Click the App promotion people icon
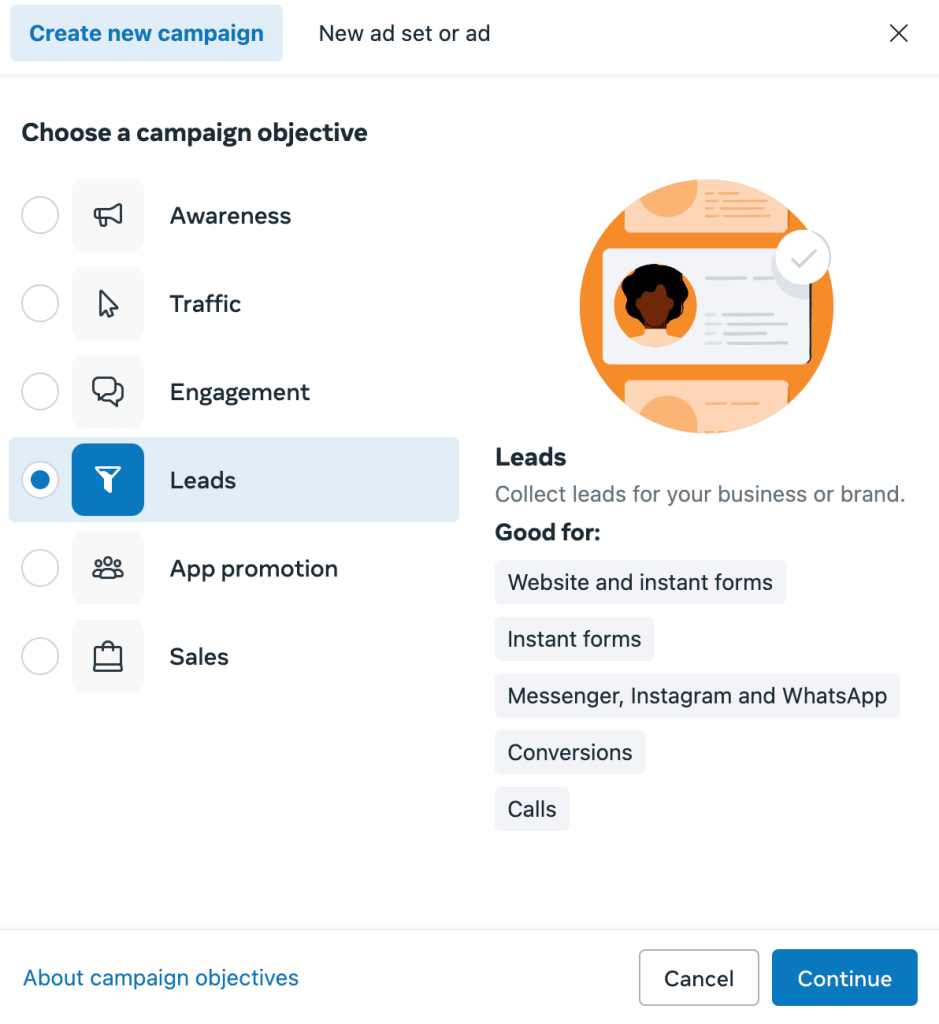 tap(108, 568)
